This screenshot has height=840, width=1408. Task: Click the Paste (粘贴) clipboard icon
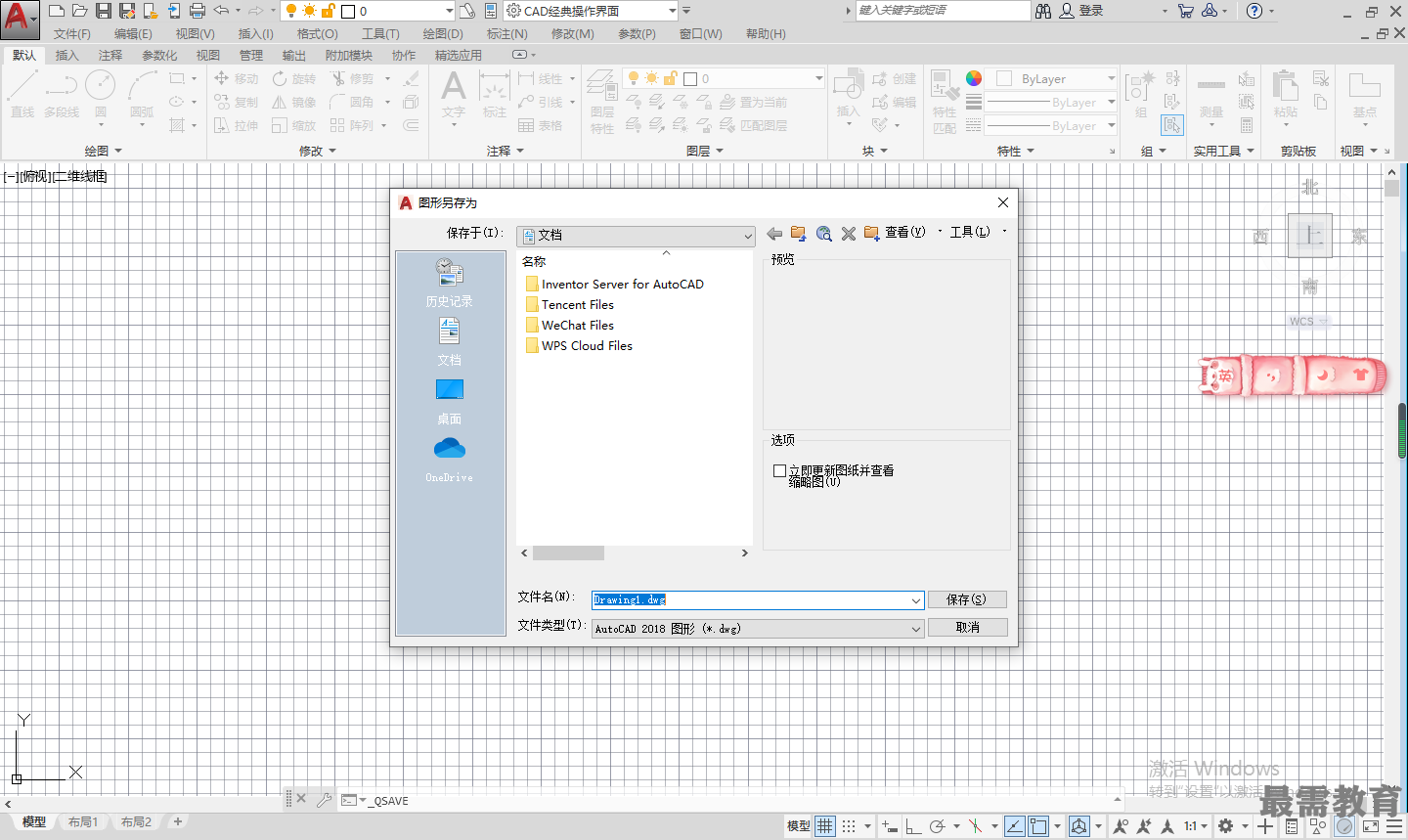coord(1286,95)
